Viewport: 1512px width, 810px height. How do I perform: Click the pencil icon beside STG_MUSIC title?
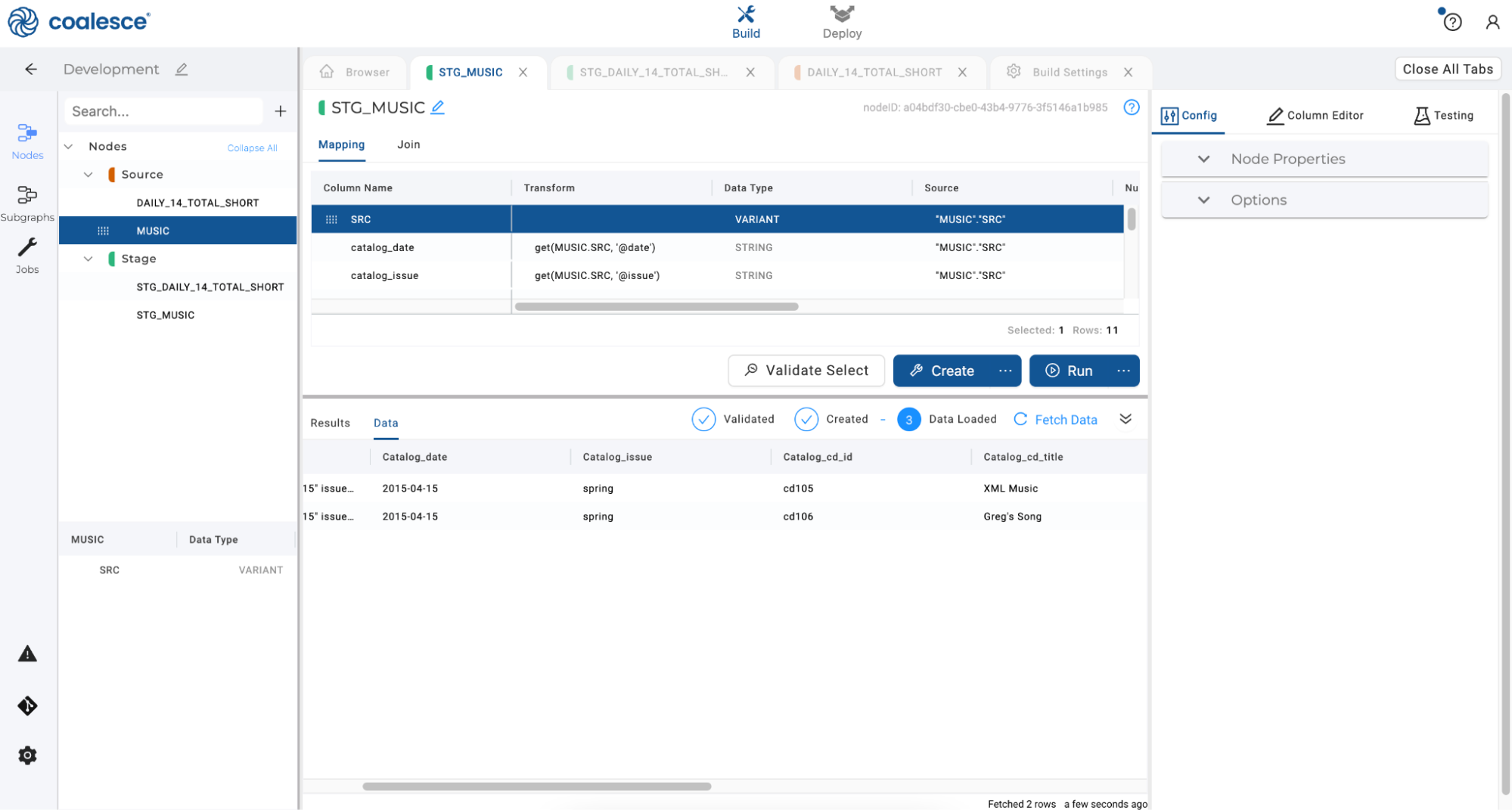(438, 108)
